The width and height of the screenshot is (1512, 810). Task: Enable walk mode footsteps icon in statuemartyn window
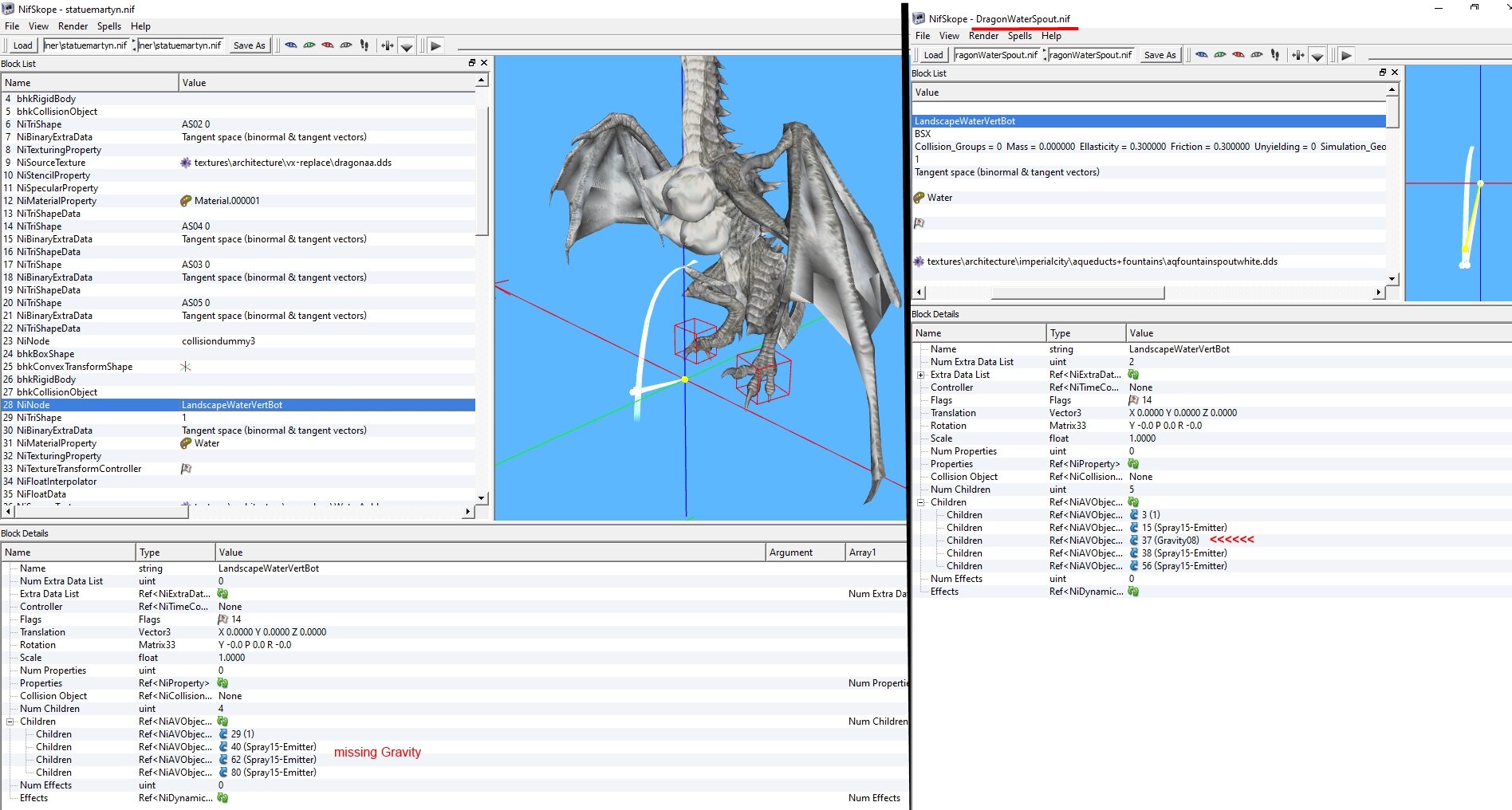[364, 45]
